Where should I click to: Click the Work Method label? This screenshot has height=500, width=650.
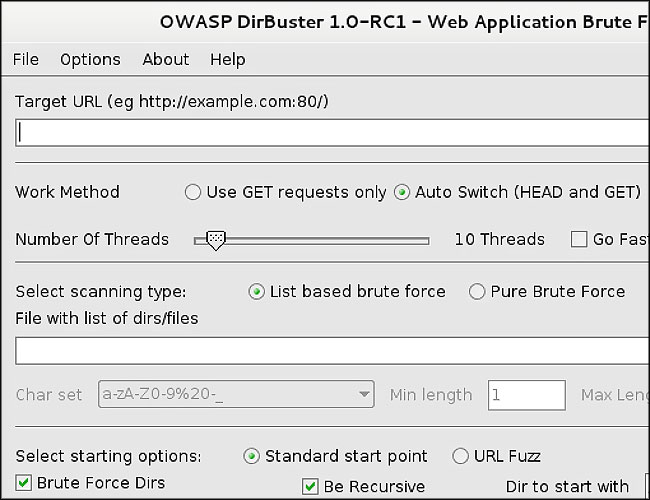pos(68,192)
